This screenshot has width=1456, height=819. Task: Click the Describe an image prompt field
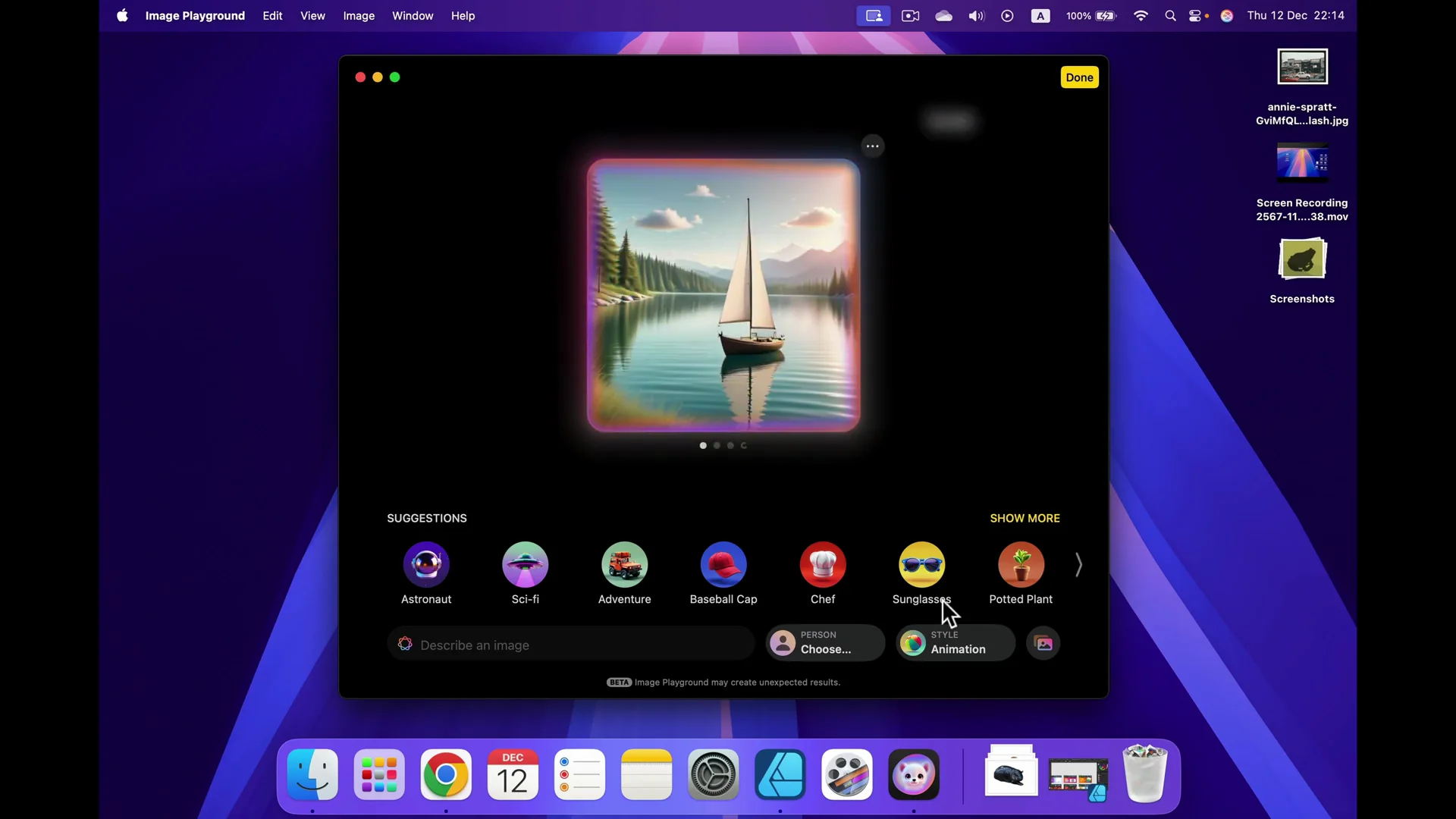569,645
